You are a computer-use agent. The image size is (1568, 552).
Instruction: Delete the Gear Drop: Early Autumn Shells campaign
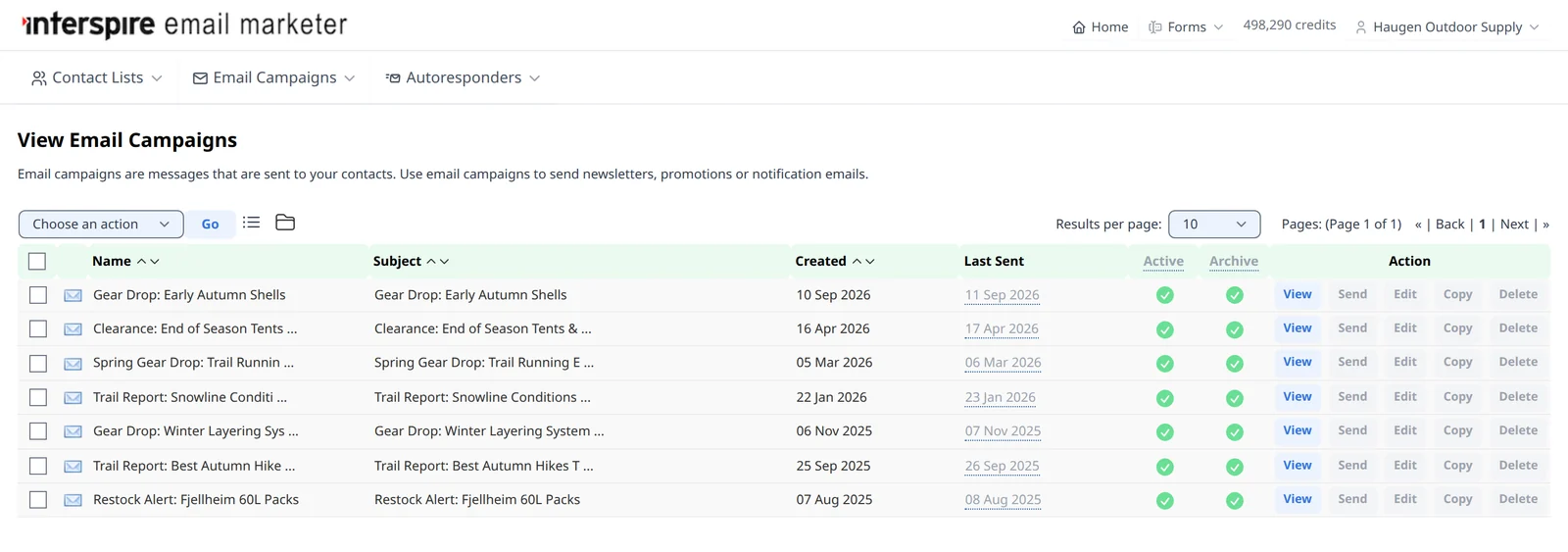(1518, 294)
